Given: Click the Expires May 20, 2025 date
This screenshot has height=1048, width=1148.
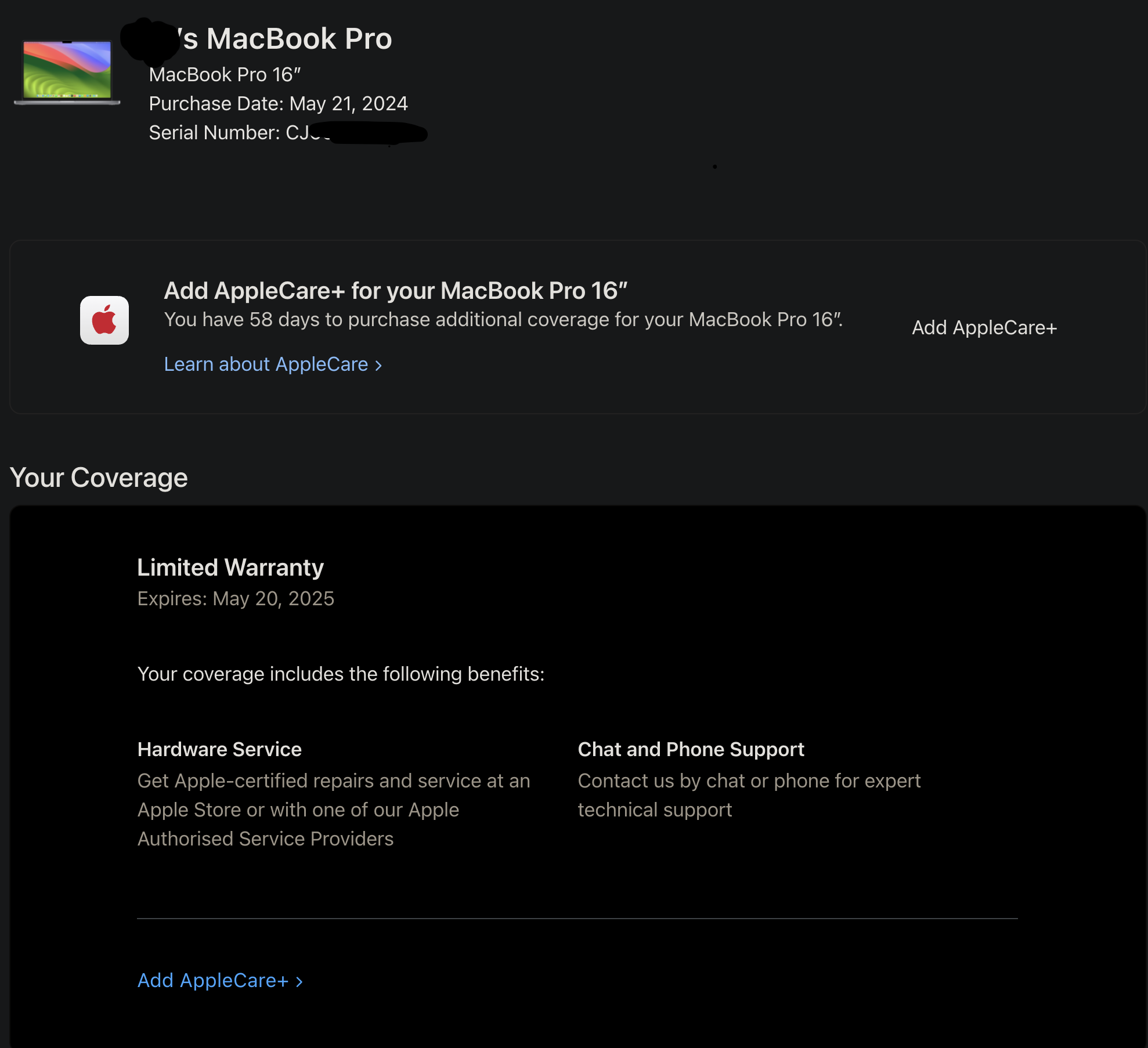Looking at the screenshot, I should [x=236, y=599].
